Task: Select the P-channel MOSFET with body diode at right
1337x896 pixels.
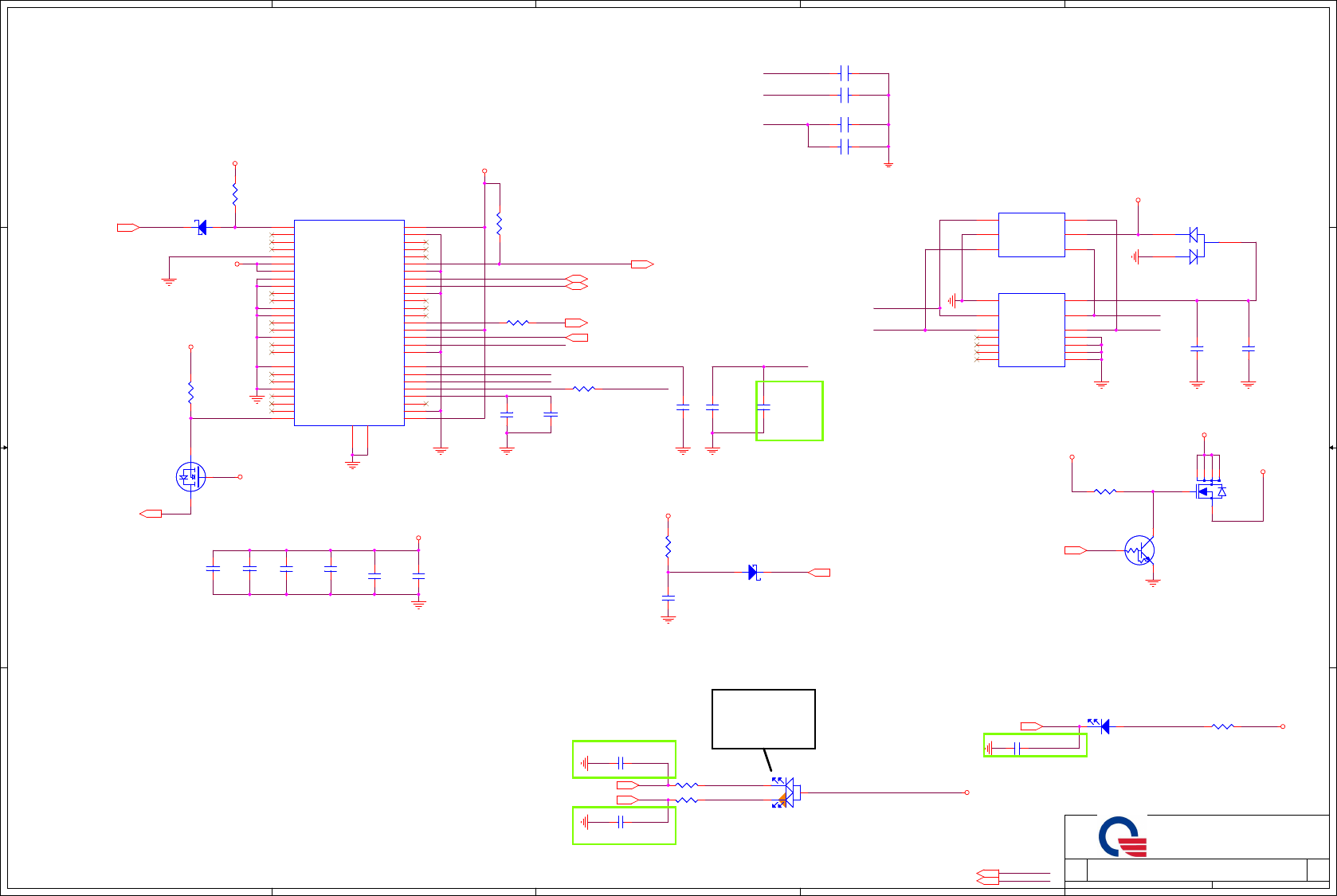Action: 1210,491
